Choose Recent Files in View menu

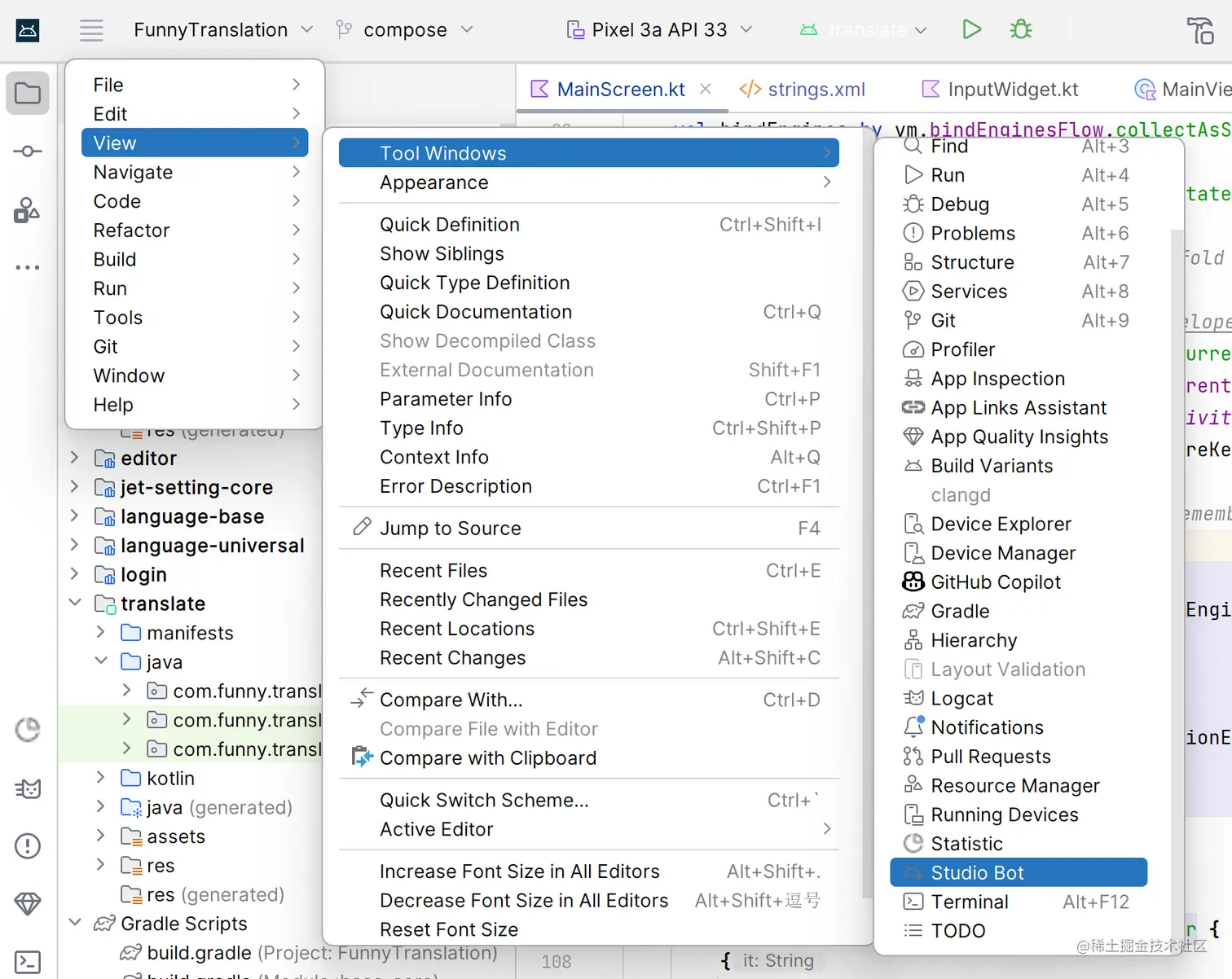point(589,571)
